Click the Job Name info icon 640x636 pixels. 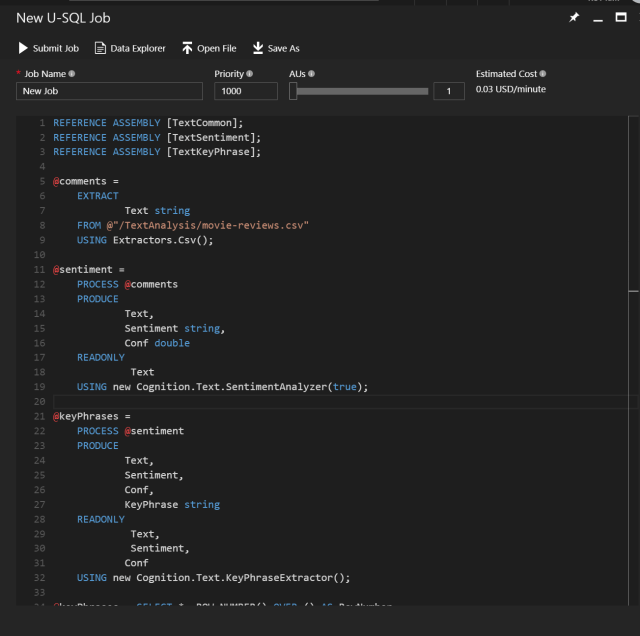click(x=72, y=74)
